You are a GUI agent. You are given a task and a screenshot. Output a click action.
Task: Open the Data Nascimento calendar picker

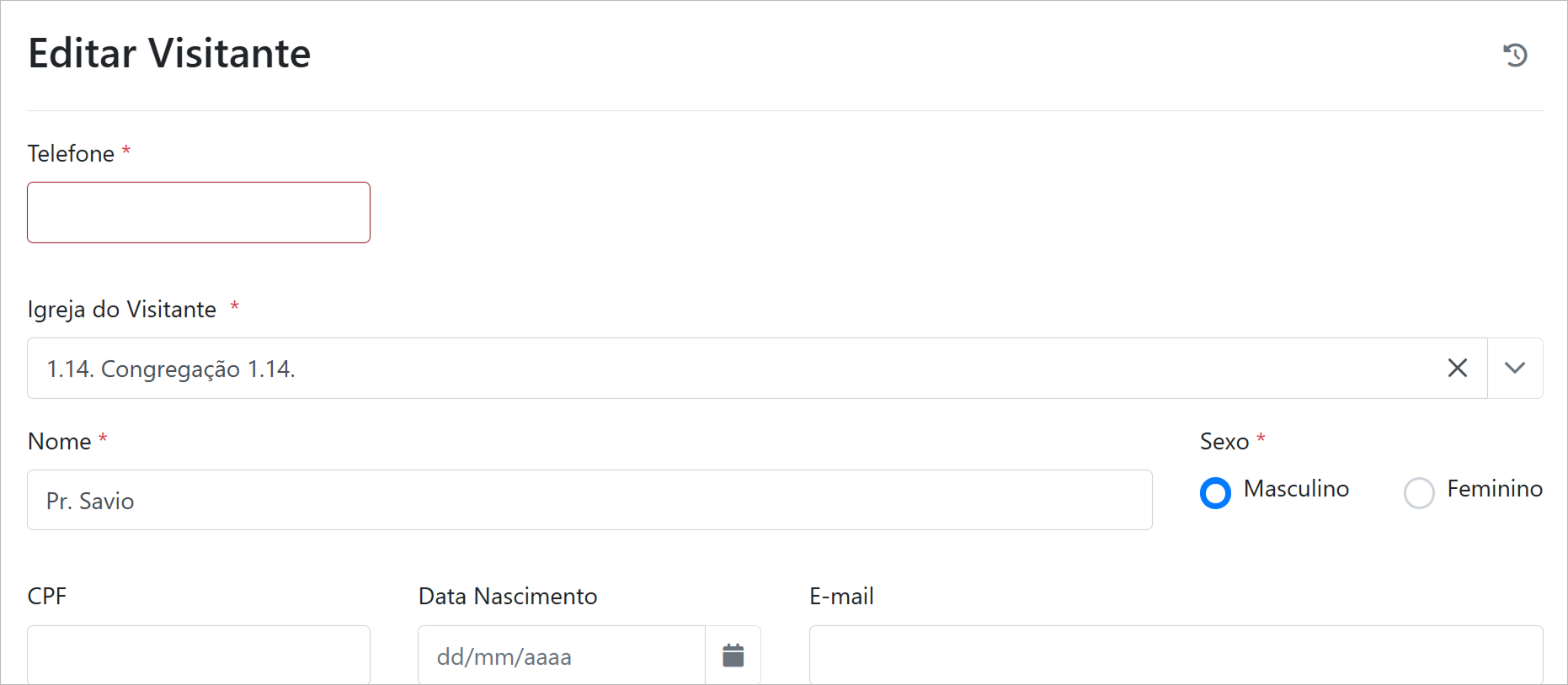[x=733, y=655]
